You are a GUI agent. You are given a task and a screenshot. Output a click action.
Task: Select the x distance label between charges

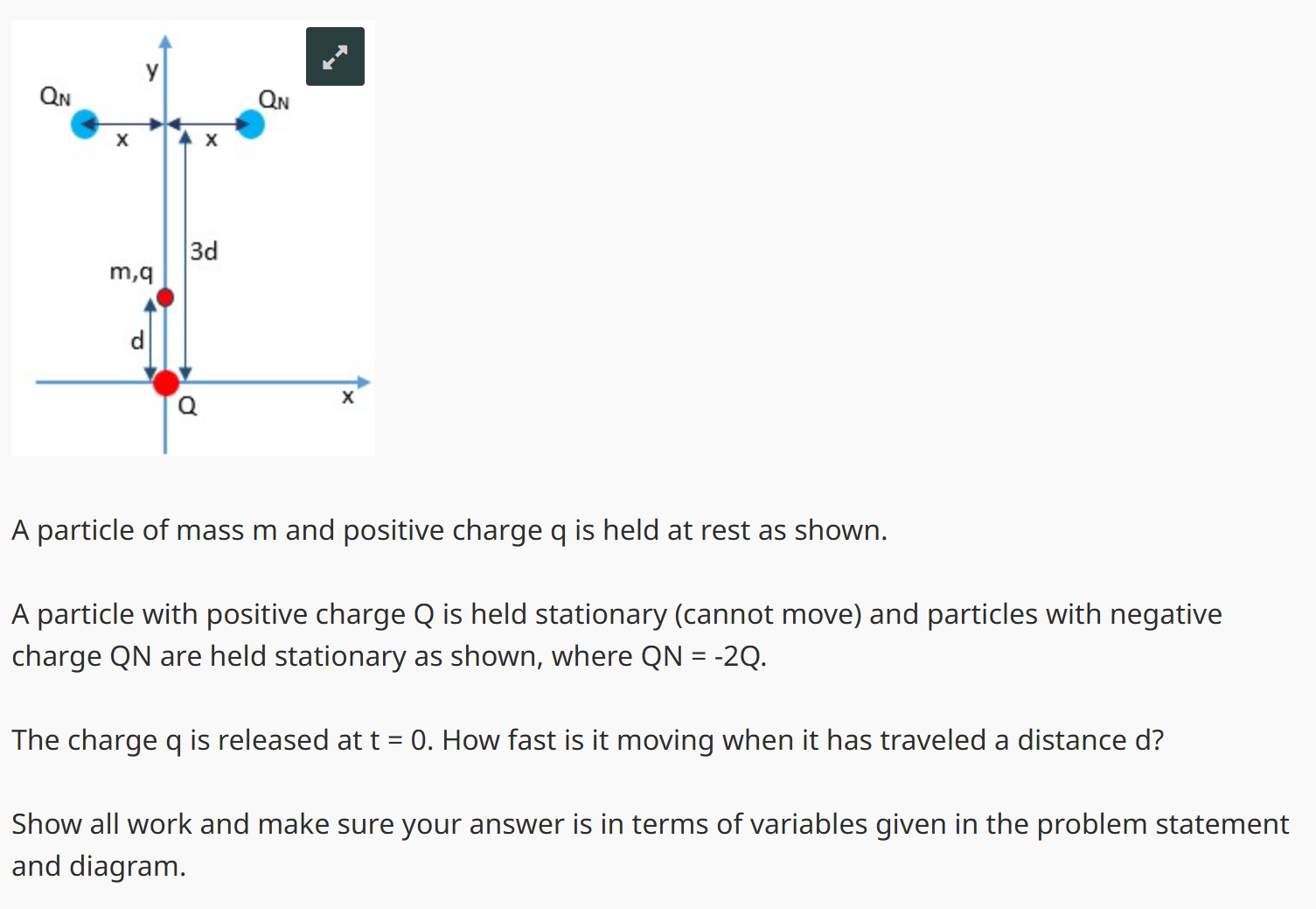pyautogui.click(x=122, y=140)
